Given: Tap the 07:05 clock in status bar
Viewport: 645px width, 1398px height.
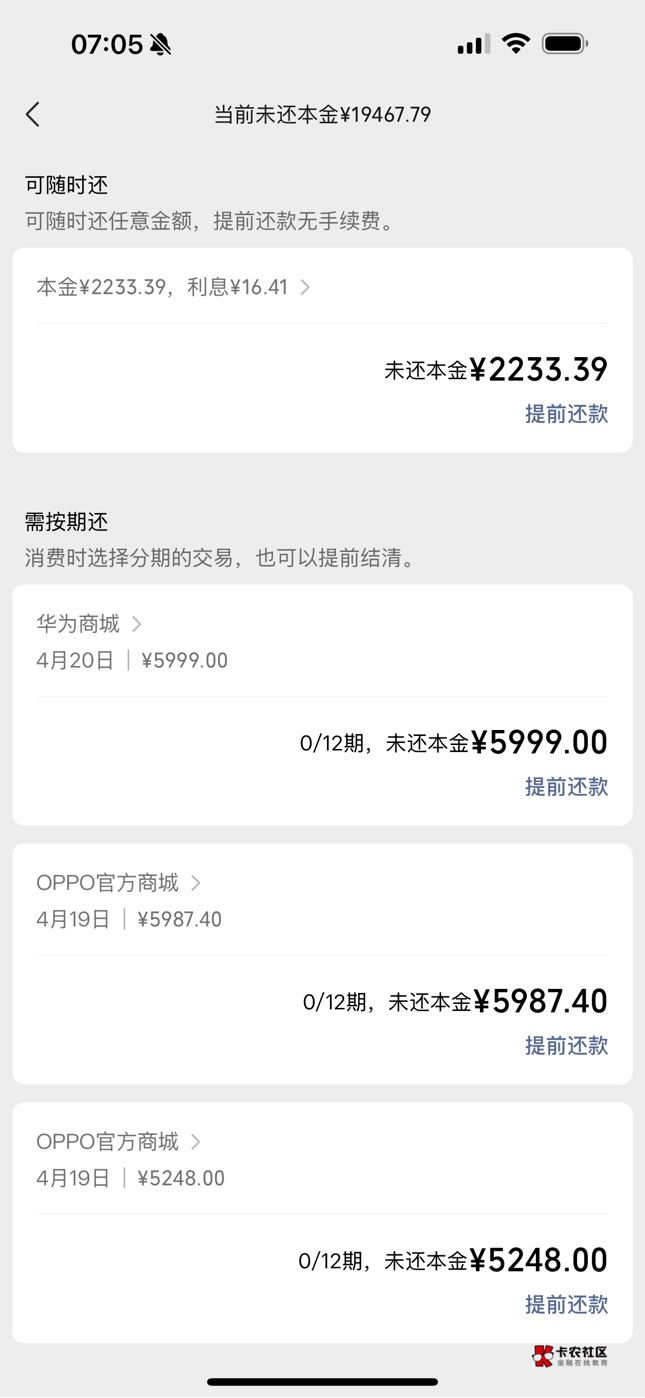Looking at the screenshot, I should [x=106, y=44].
